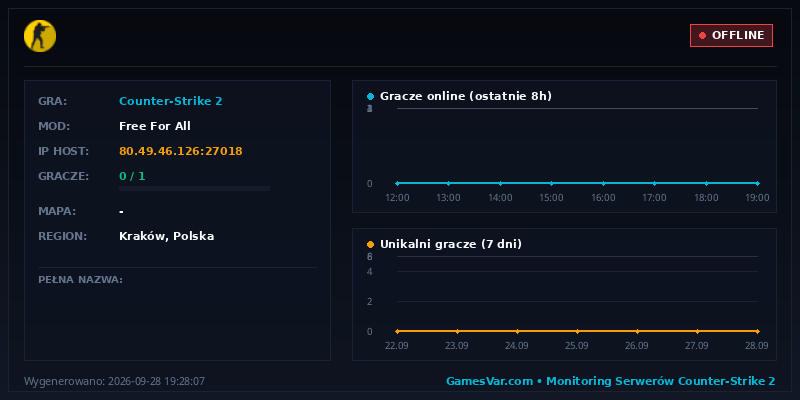Image resolution: width=800 pixels, height=400 pixels.
Task: Click the 18:00 data point on online chart
Action: click(706, 183)
